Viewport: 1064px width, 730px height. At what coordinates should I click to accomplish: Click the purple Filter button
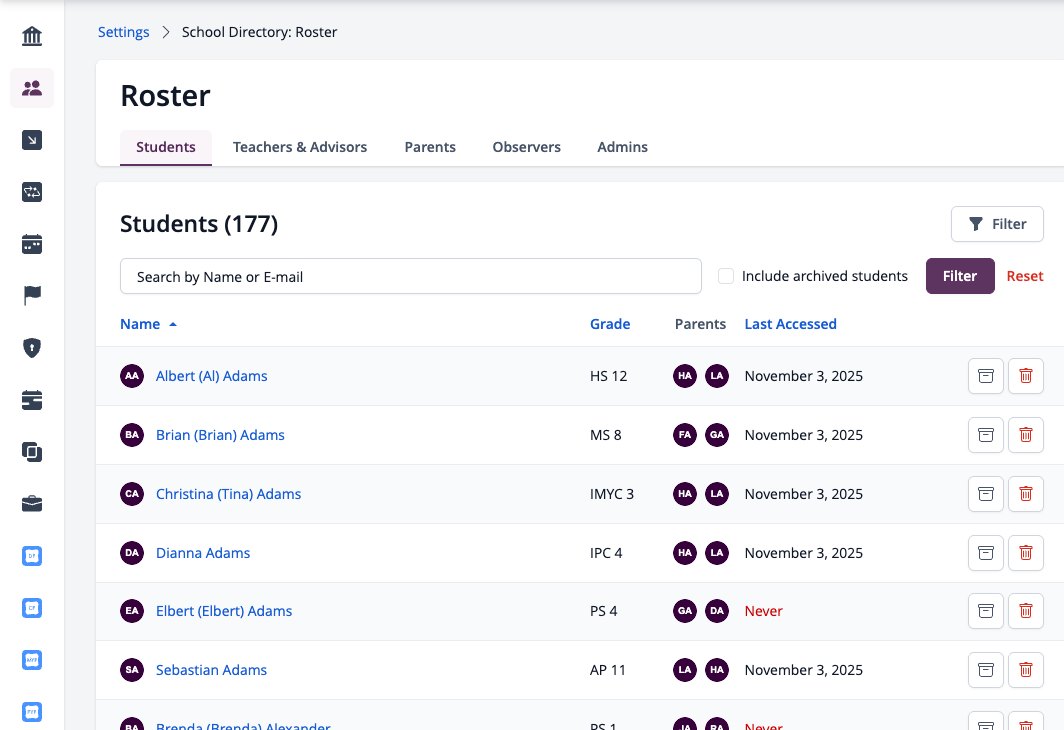tap(960, 276)
